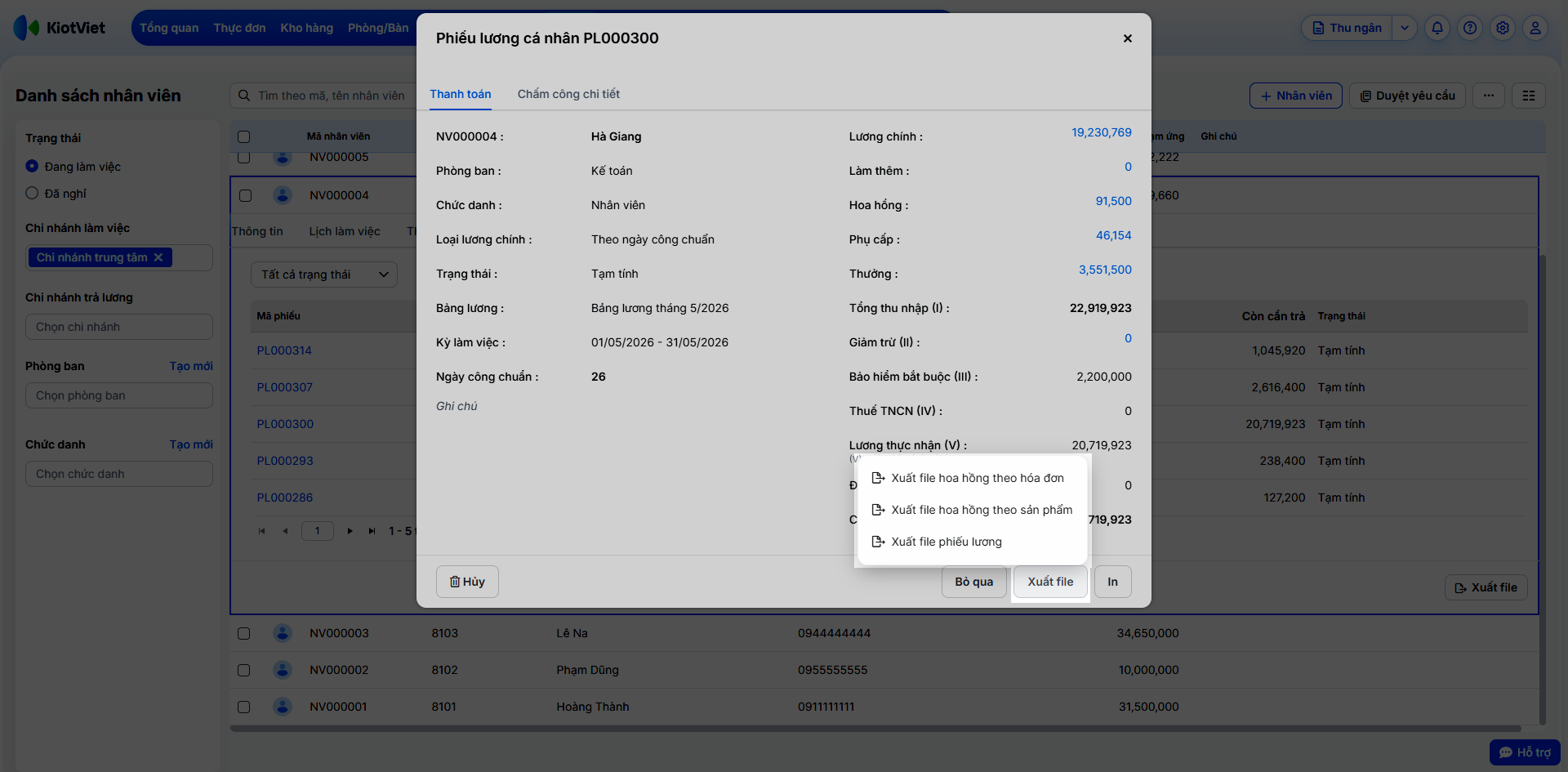Click the Thu ngân cashier button

pyautogui.click(x=1347, y=28)
